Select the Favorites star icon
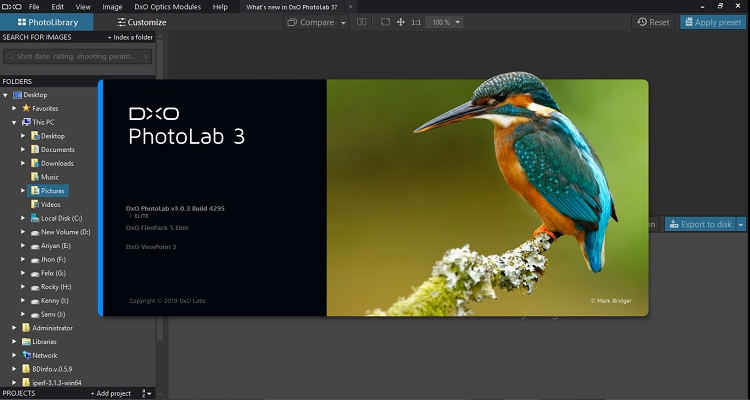The height and width of the screenshot is (400, 750). point(26,108)
